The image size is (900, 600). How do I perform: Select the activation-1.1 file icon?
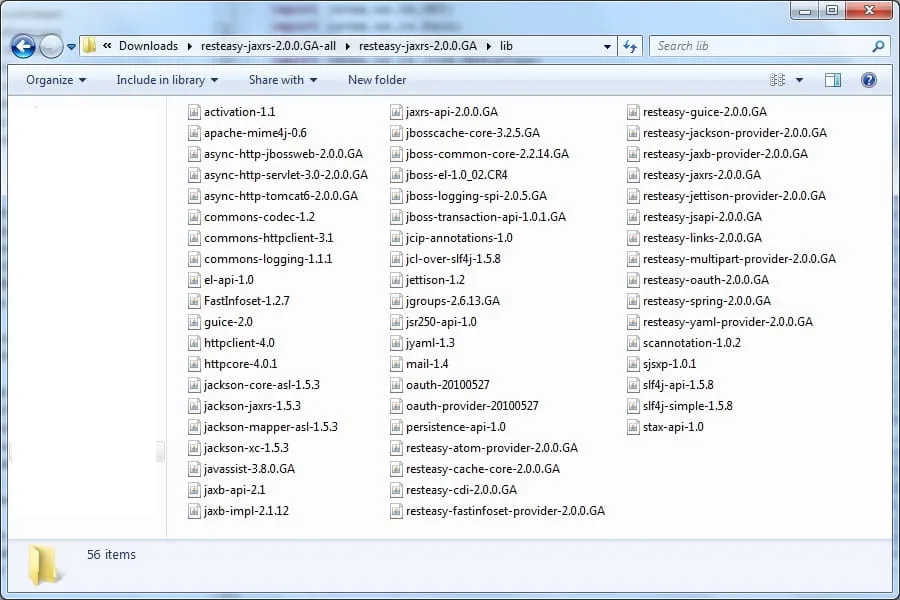[194, 112]
